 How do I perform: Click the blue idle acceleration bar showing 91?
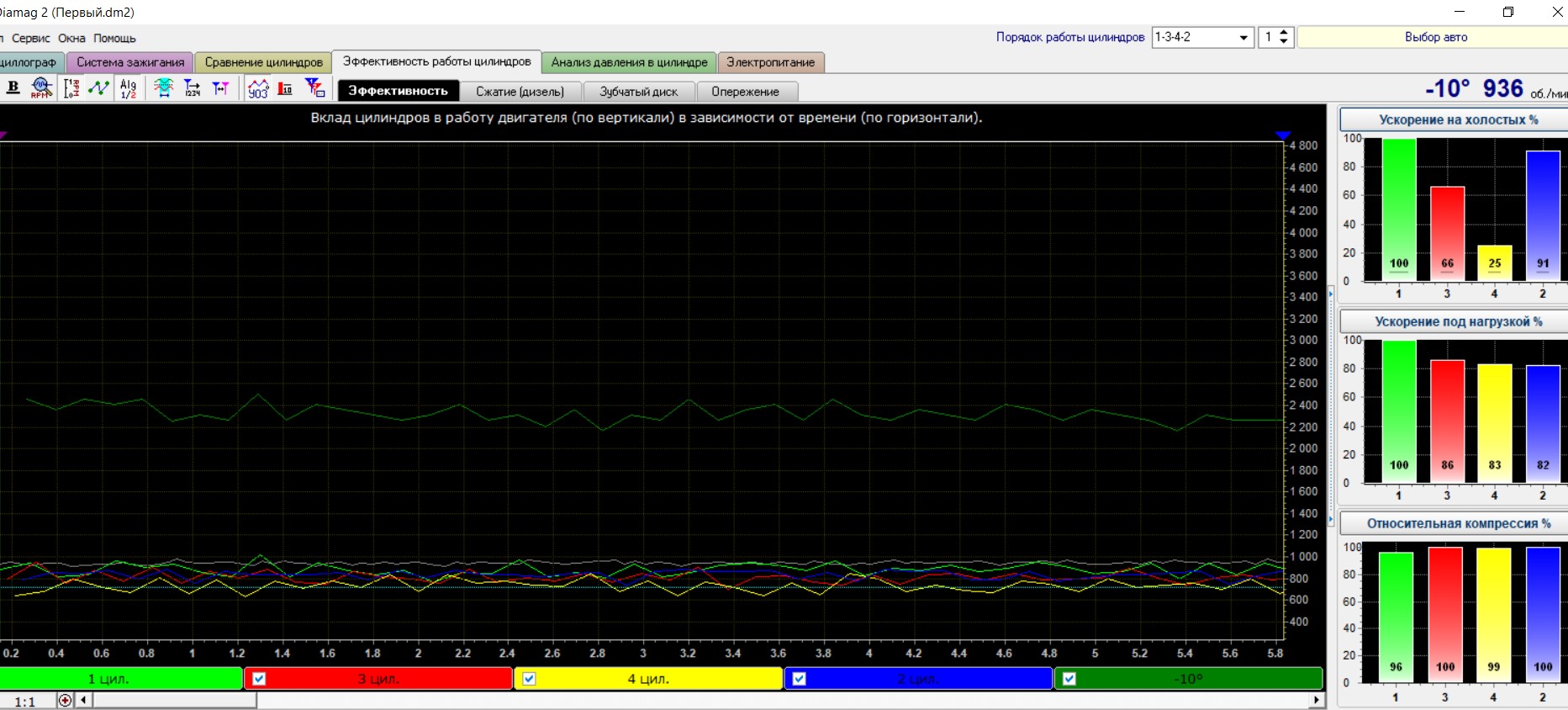[x=1543, y=216]
